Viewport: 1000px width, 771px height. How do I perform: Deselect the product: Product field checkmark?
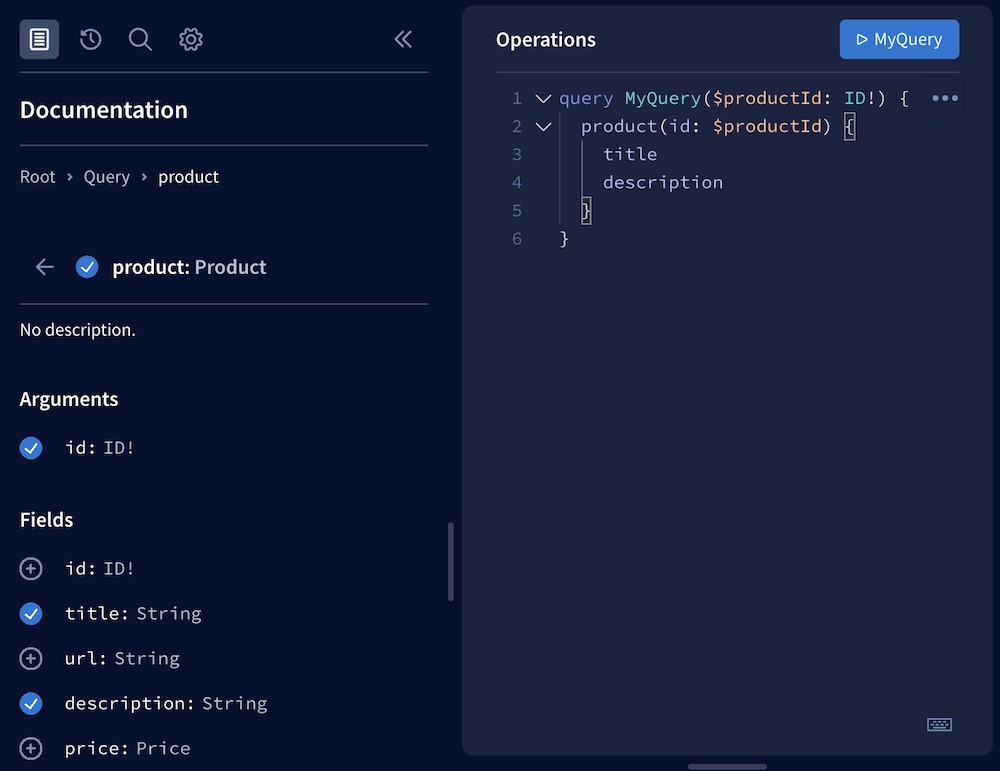tap(87, 267)
